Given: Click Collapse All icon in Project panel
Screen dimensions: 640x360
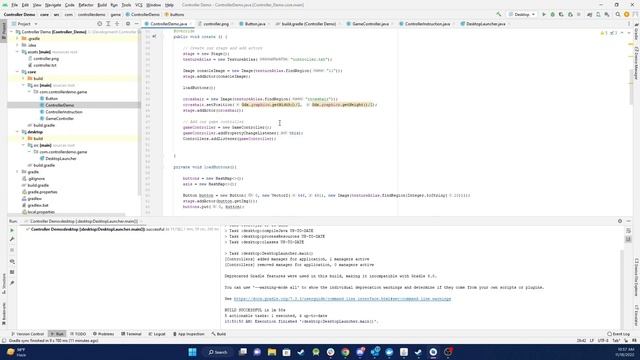Looking at the screenshot, I should pos(117,24).
